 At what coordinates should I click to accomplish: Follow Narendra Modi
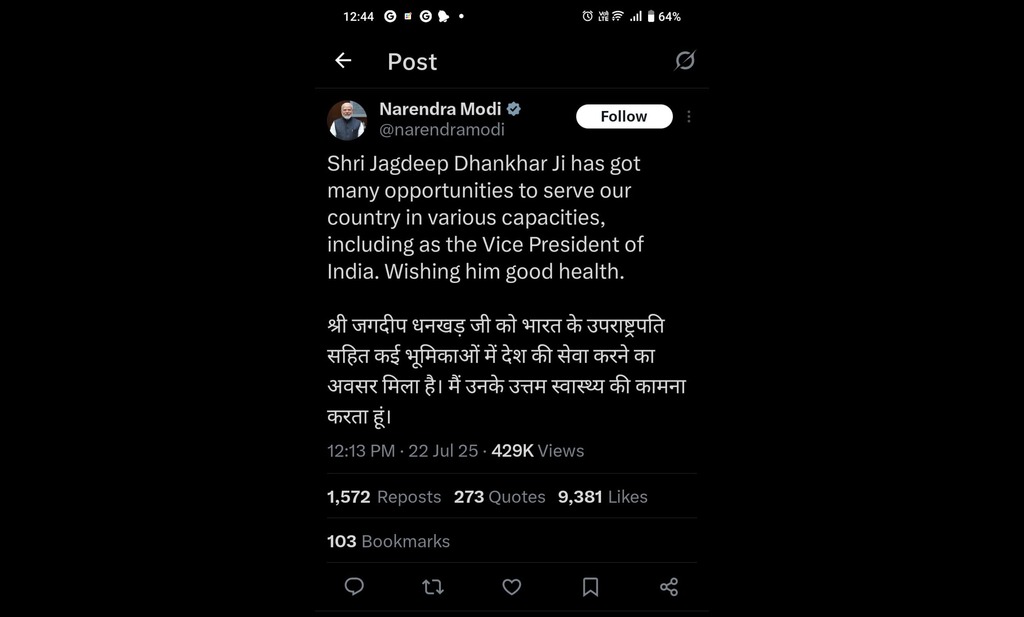[x=624, y=116]
